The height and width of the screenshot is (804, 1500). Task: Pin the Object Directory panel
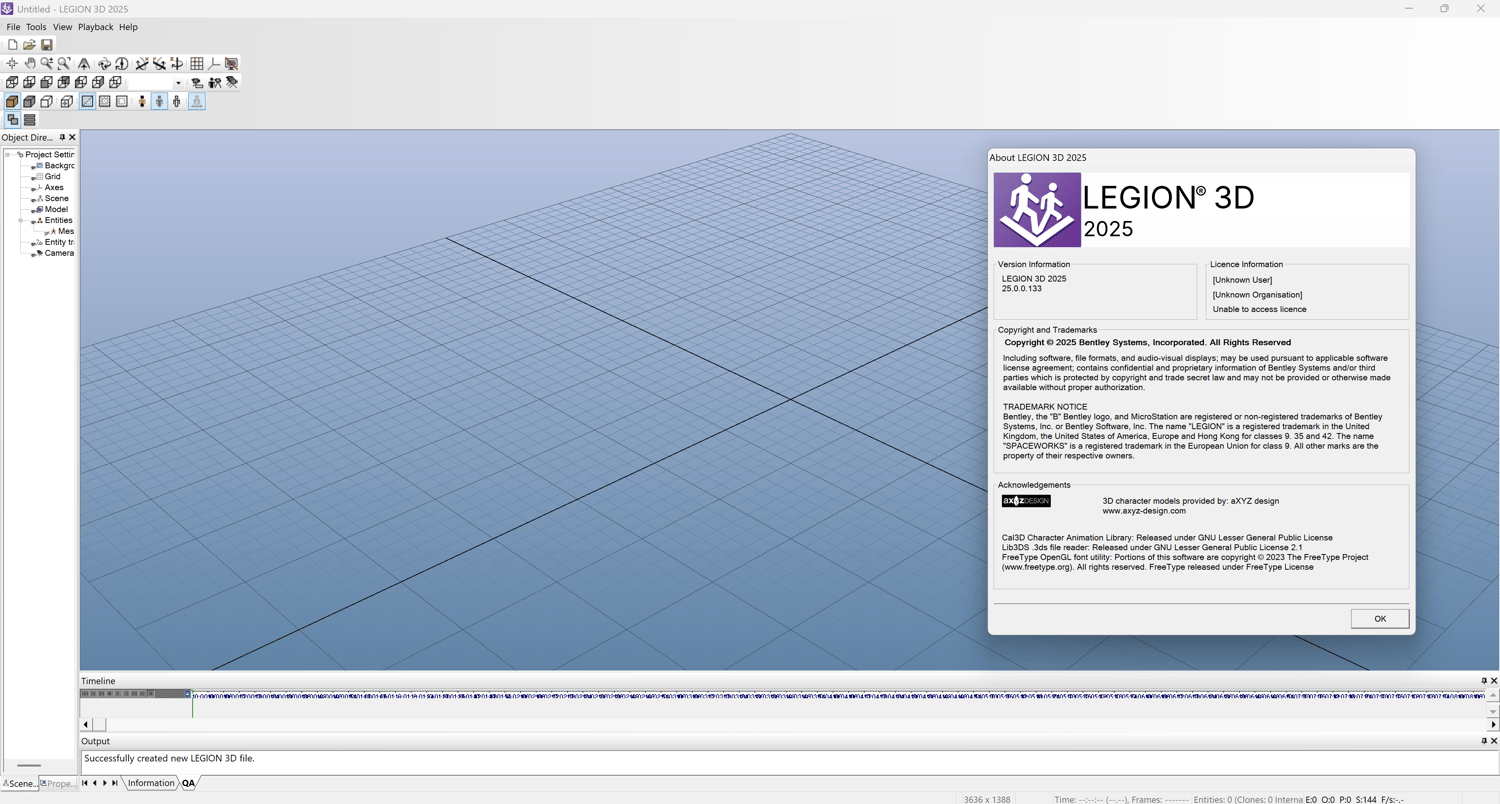point(62,138)
